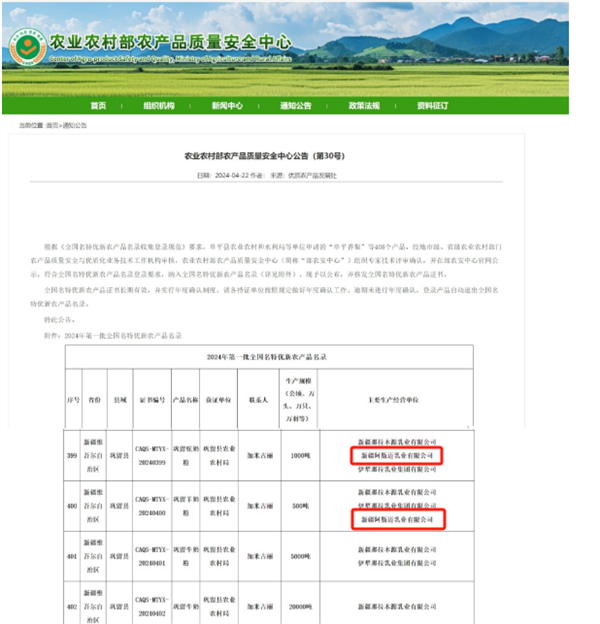600x624 pixels.
Task: Click the round green CAQS logo emblem
Action: [28, 47]
